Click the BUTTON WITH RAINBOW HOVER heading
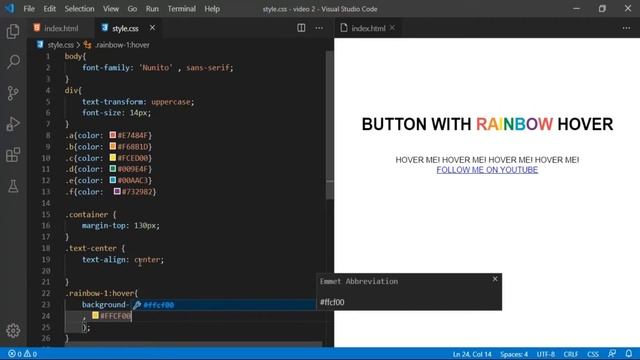Screen dimensions: 640x360 [487, 124]
